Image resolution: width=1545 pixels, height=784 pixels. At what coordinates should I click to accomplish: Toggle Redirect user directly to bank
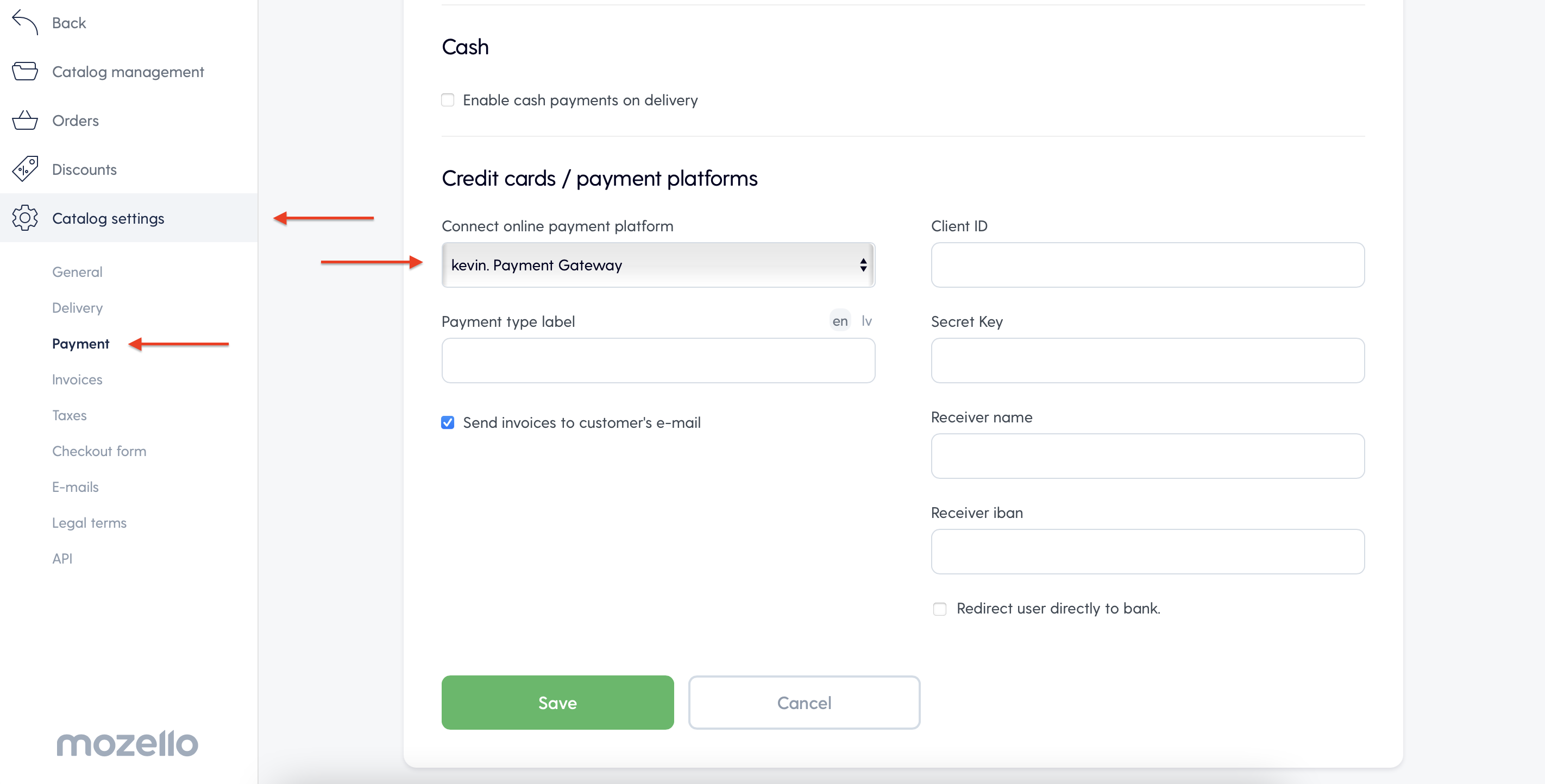pyautogui.click(x=939, y=609)
